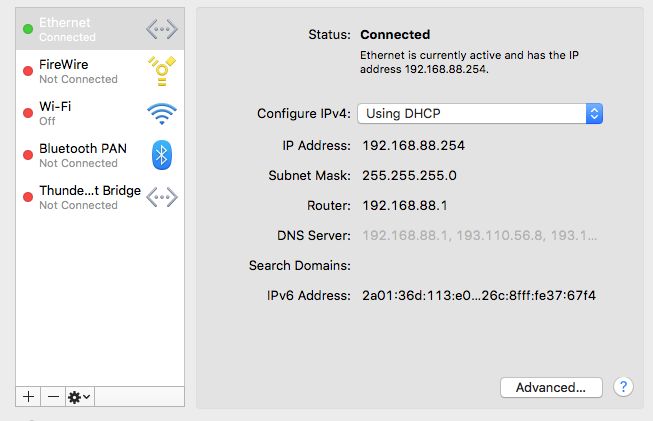Click the IPv6 address value

pos(479,296)
